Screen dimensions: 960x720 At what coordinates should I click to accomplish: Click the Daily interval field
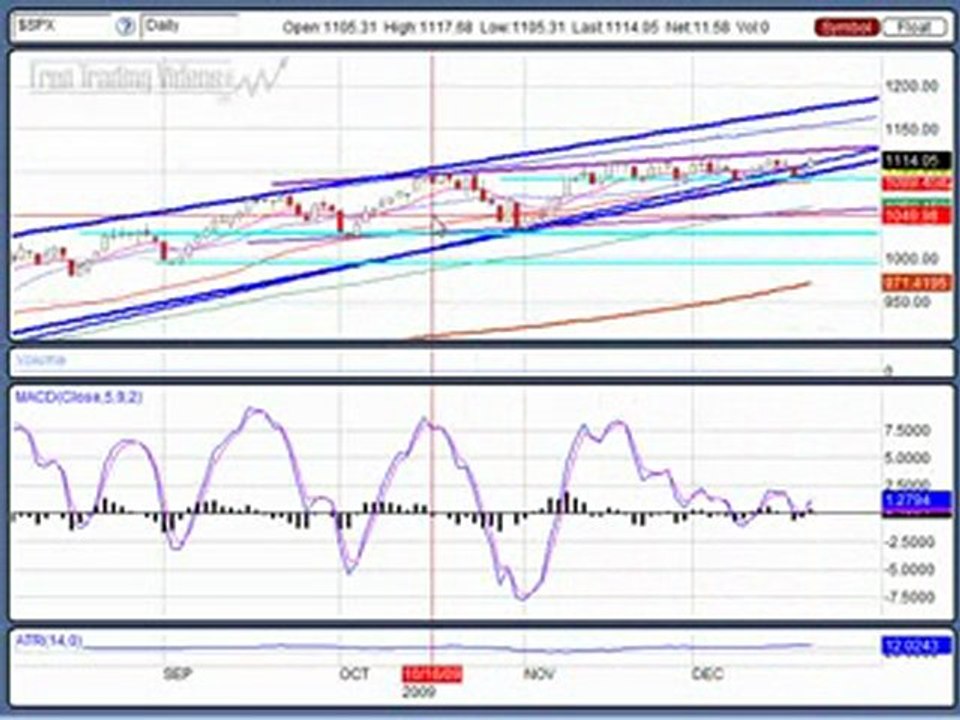click(189, 26)
